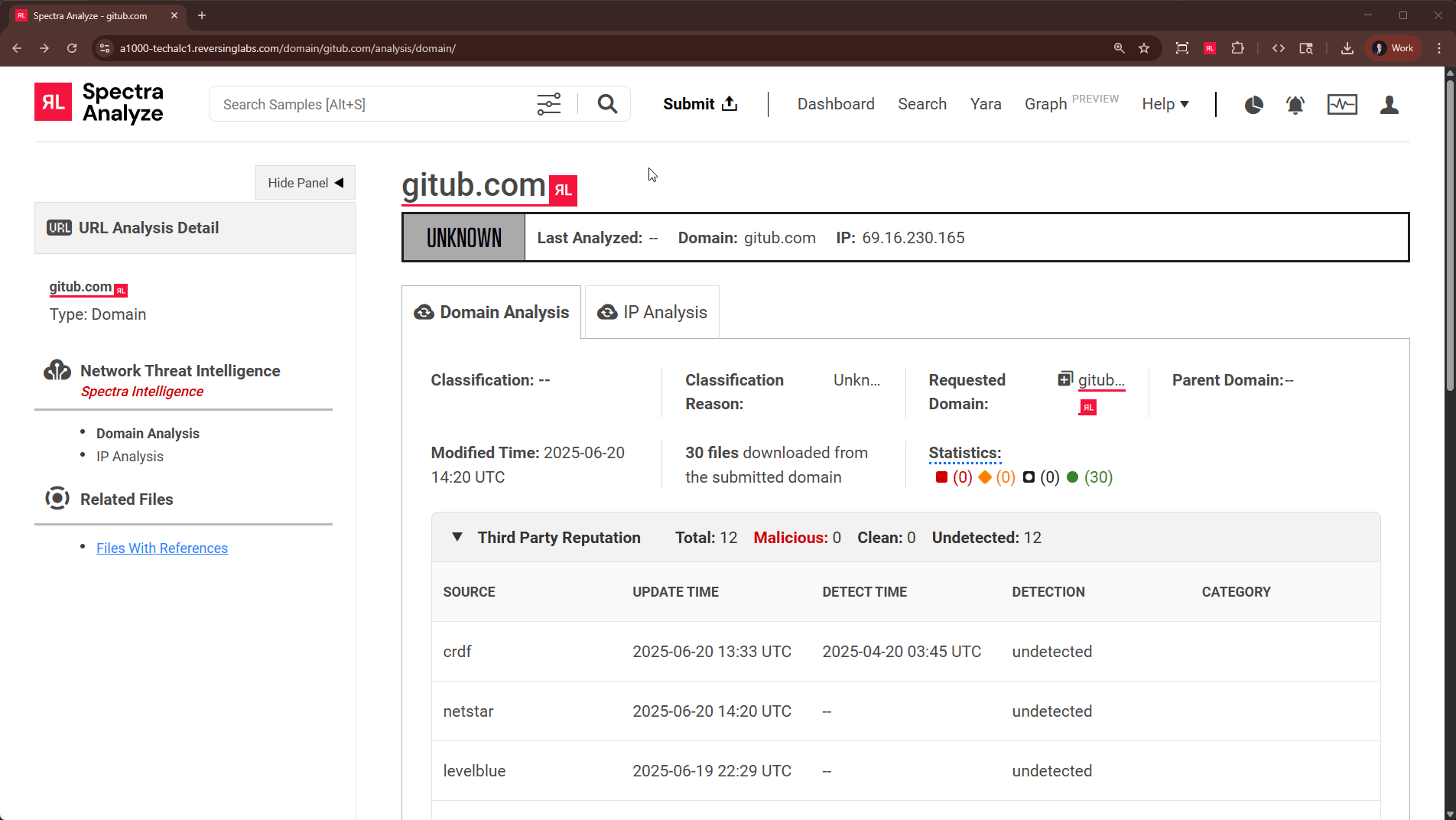Select the crdf source row
The width and height of the screenshot is (1456, 820).
tap(905, 652)
